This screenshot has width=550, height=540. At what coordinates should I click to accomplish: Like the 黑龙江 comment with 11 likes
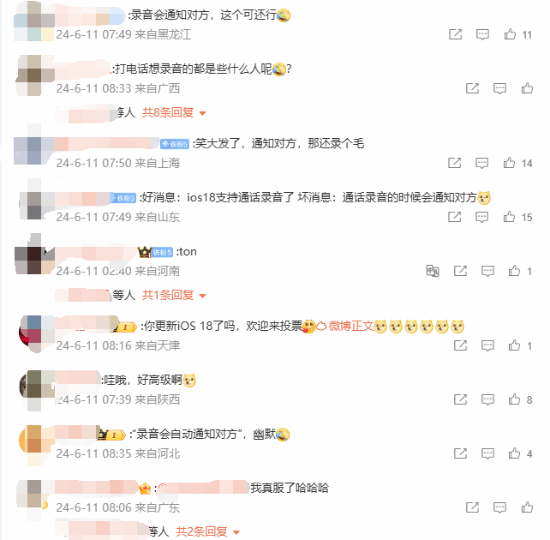(x=510, y=34)
